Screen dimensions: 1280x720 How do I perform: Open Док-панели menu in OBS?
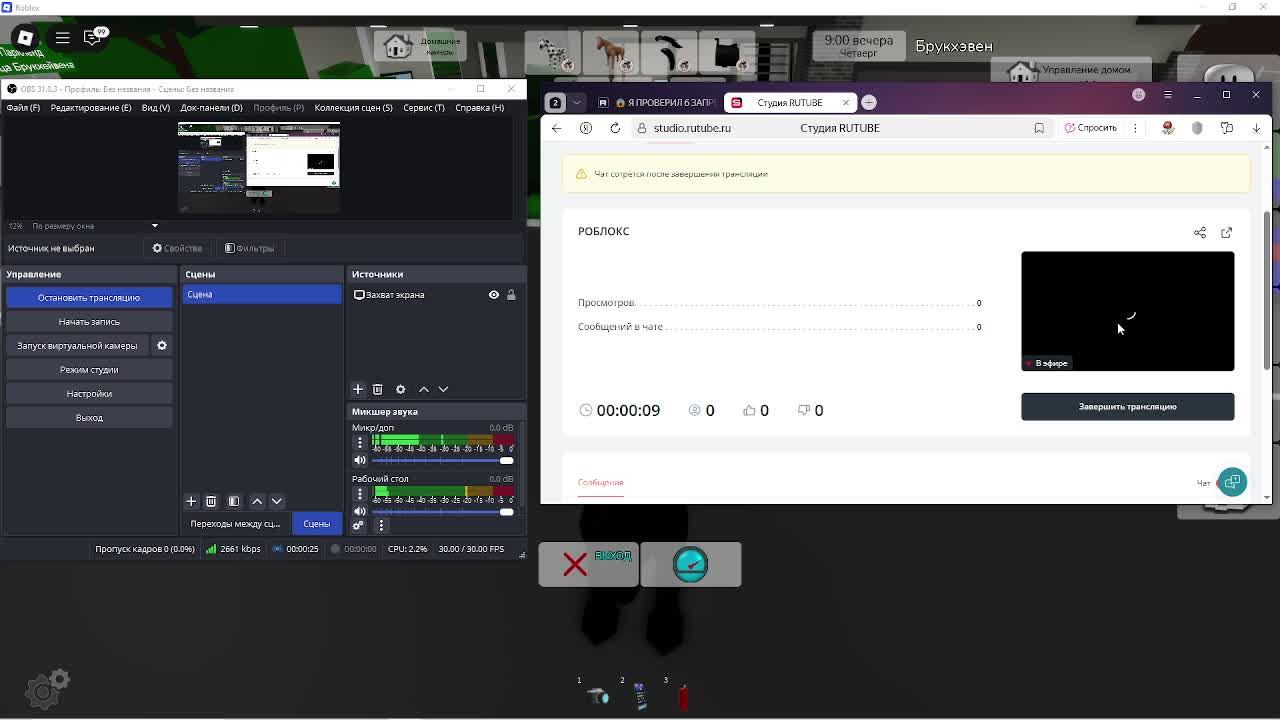coord(211,108)
